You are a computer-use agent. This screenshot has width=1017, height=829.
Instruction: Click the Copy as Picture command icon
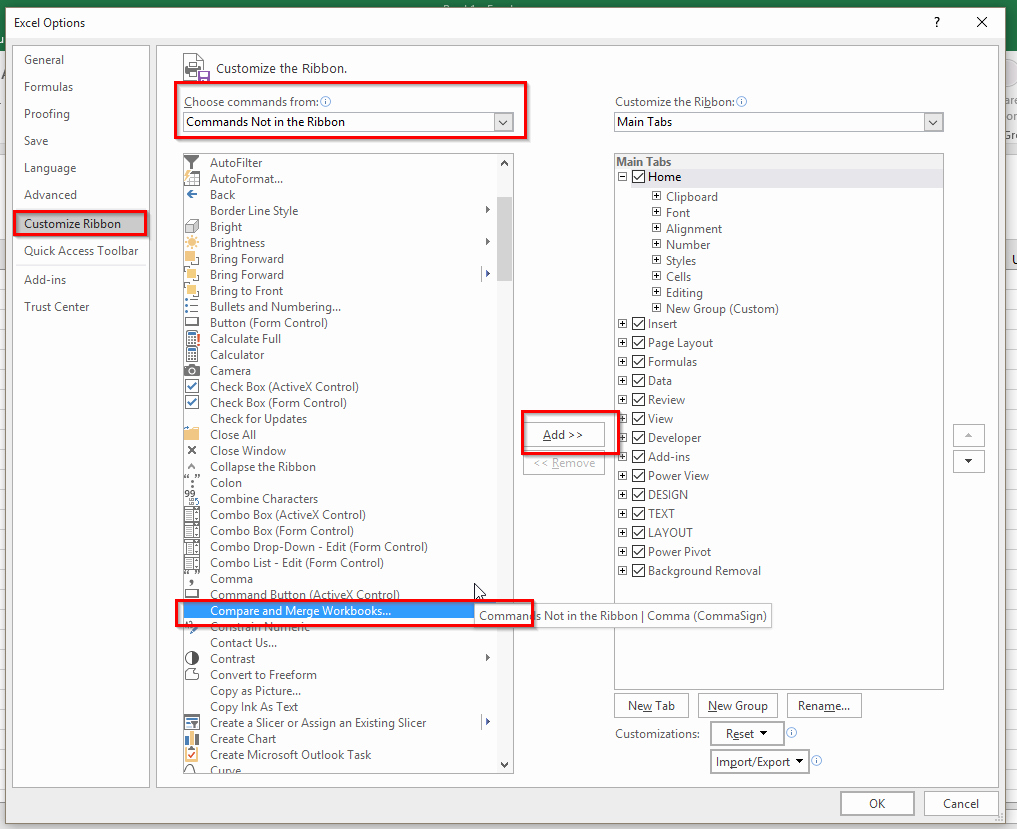click(x=191, y=690)
